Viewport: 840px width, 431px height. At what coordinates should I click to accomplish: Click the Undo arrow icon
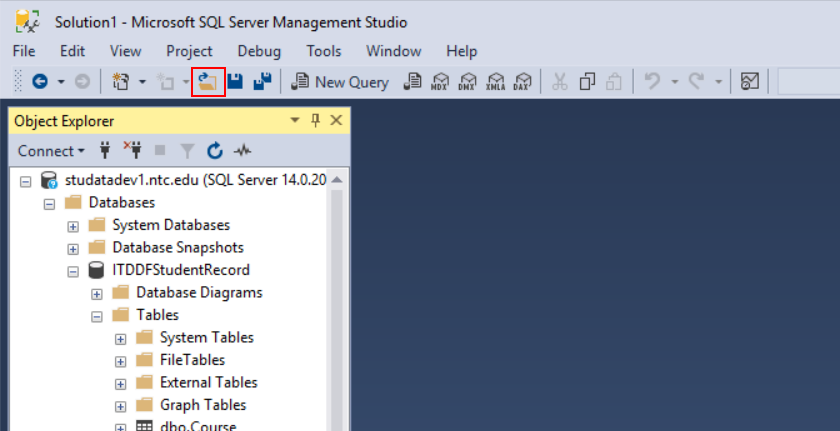tap(652, 82)
